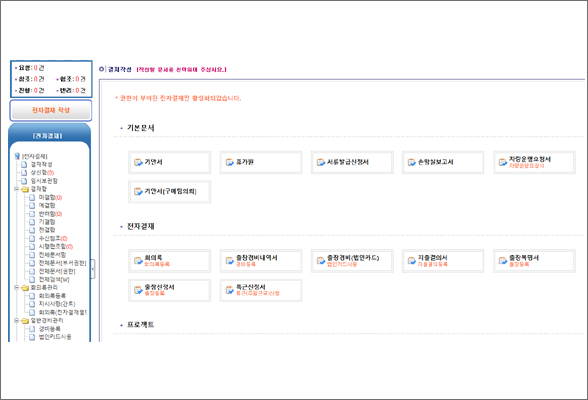The image size is (588, 400).
Task: Open the 전체문서함 tree item
Action: click(x=52, y=255)
